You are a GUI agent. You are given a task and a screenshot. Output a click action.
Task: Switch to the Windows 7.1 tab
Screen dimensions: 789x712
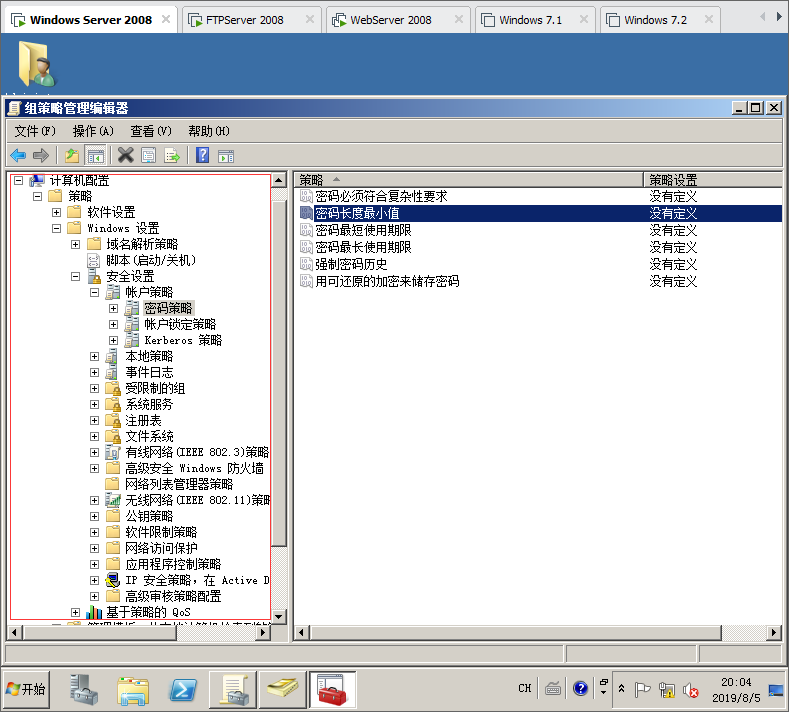[535, 20]
